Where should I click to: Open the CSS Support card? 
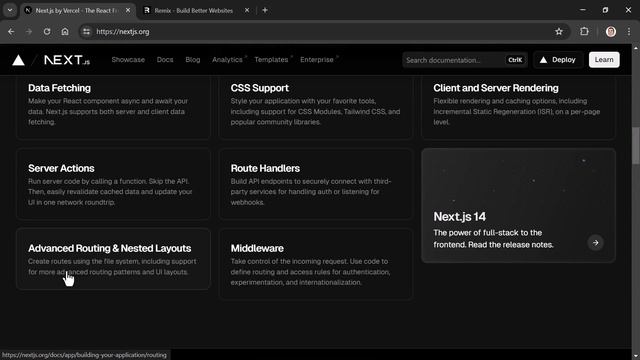click(316, 107)
